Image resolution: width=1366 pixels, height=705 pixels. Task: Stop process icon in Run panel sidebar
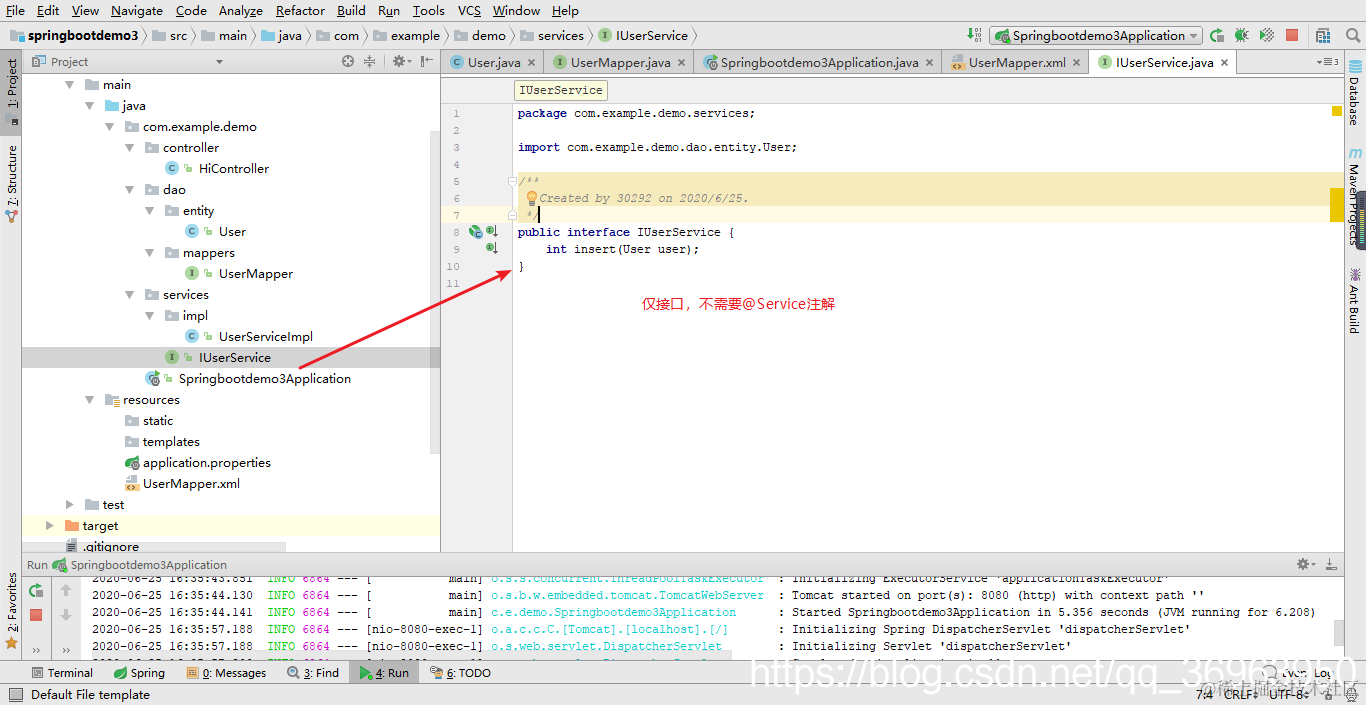click(x=36, y=615)
